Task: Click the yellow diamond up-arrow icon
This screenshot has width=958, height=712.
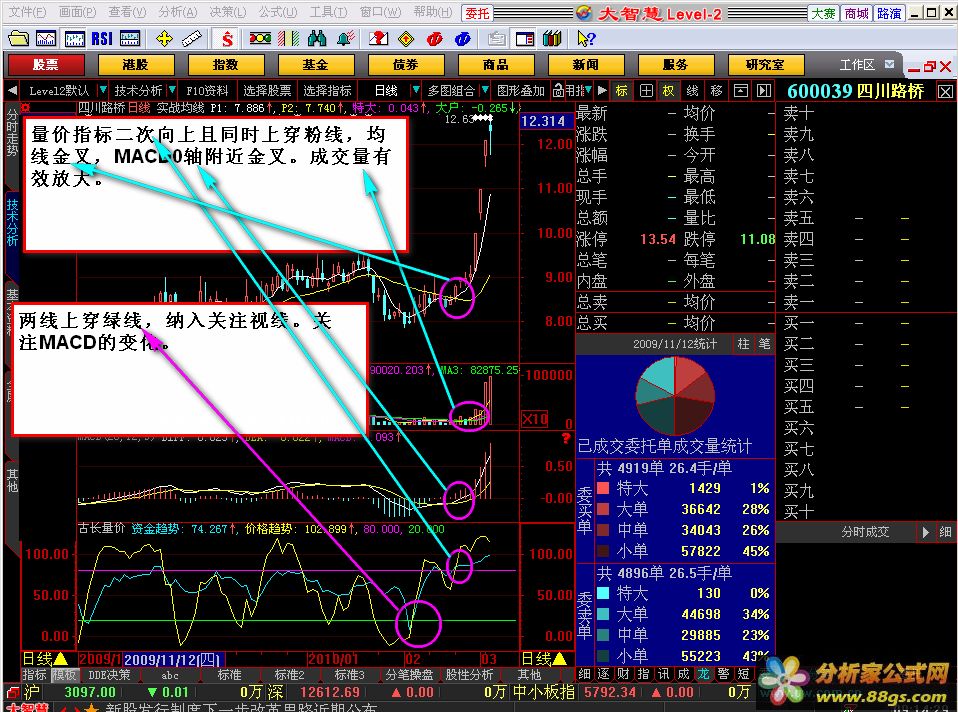Action: tap(406, 39)
